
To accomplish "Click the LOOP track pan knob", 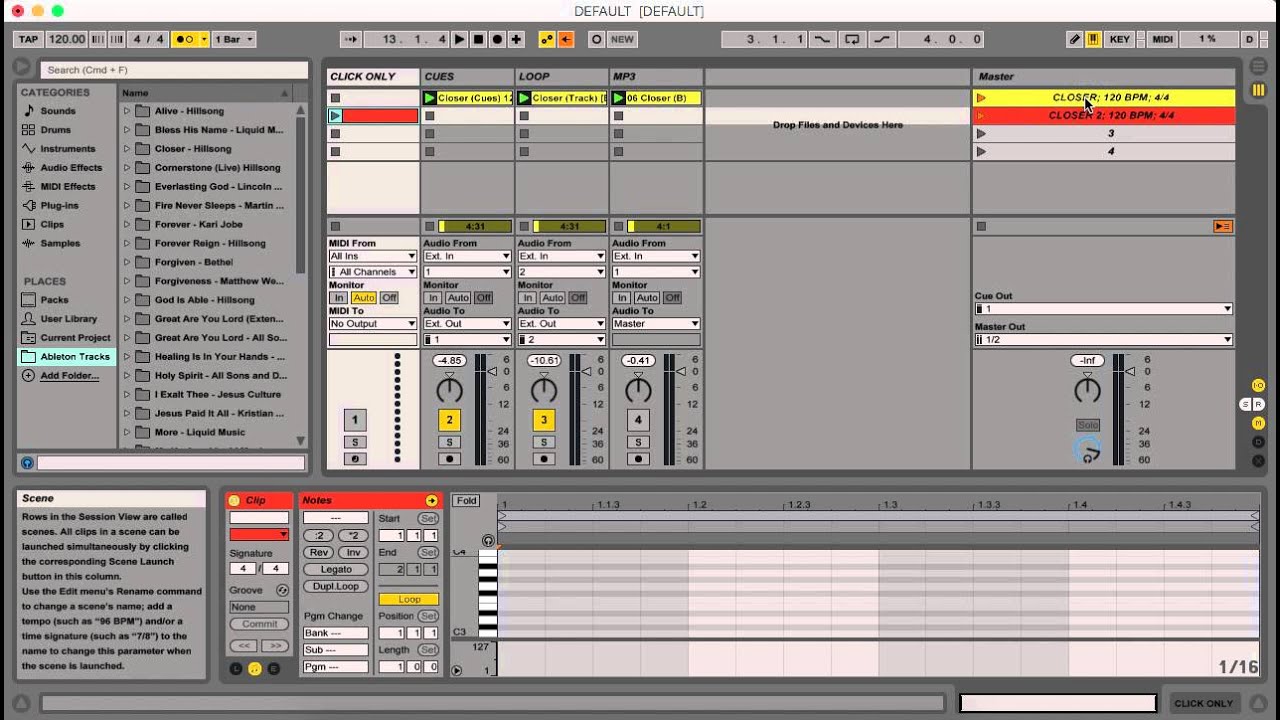I will (x=544, y=389).
